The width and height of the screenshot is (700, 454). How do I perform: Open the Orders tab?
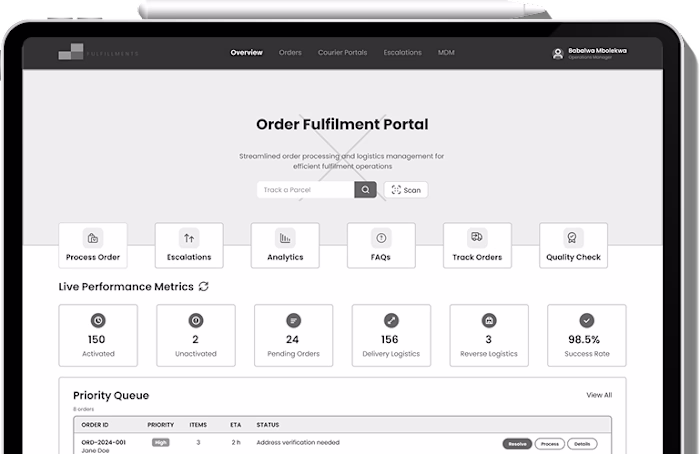coord(290,53)
